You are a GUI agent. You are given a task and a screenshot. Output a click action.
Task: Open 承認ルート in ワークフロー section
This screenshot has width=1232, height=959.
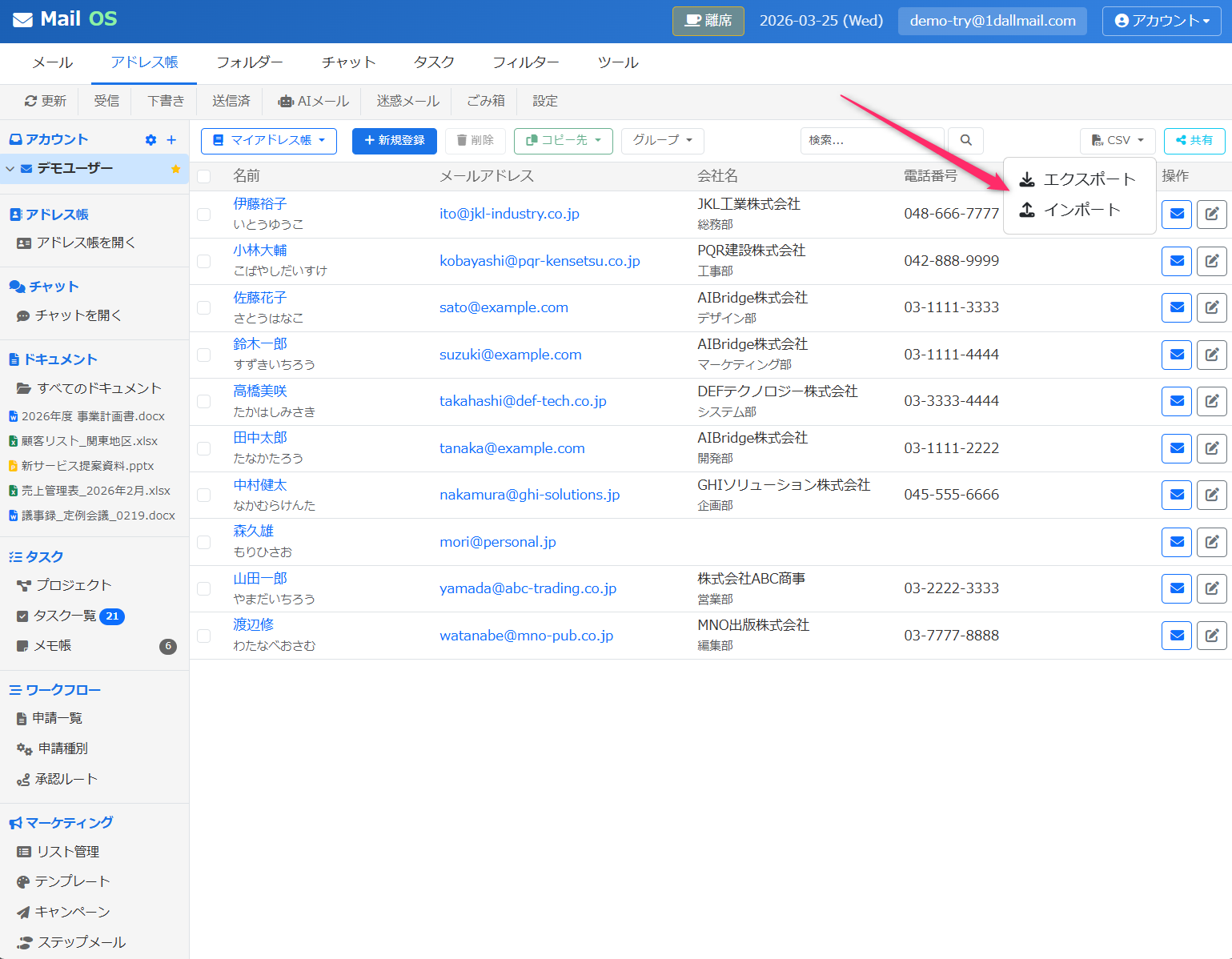pyautogui.click(x=58, y=779)
